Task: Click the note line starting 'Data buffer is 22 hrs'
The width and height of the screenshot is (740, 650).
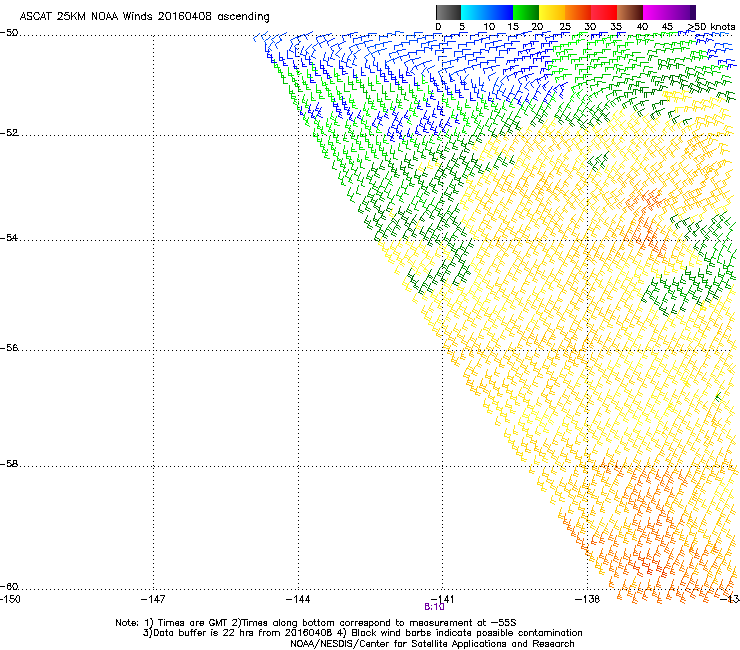Action: [x=362, y=633]
